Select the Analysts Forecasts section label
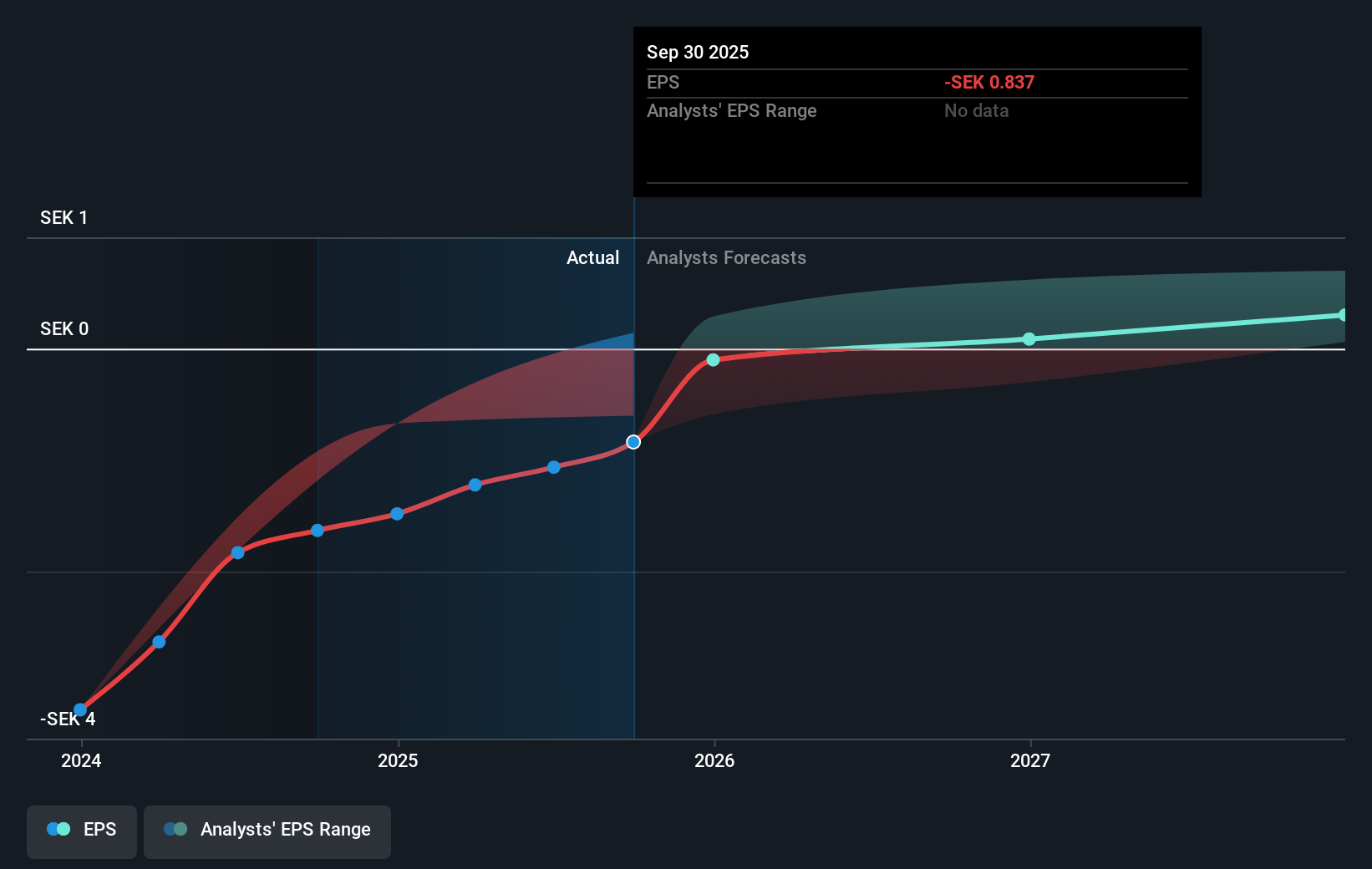 point(726,257)
